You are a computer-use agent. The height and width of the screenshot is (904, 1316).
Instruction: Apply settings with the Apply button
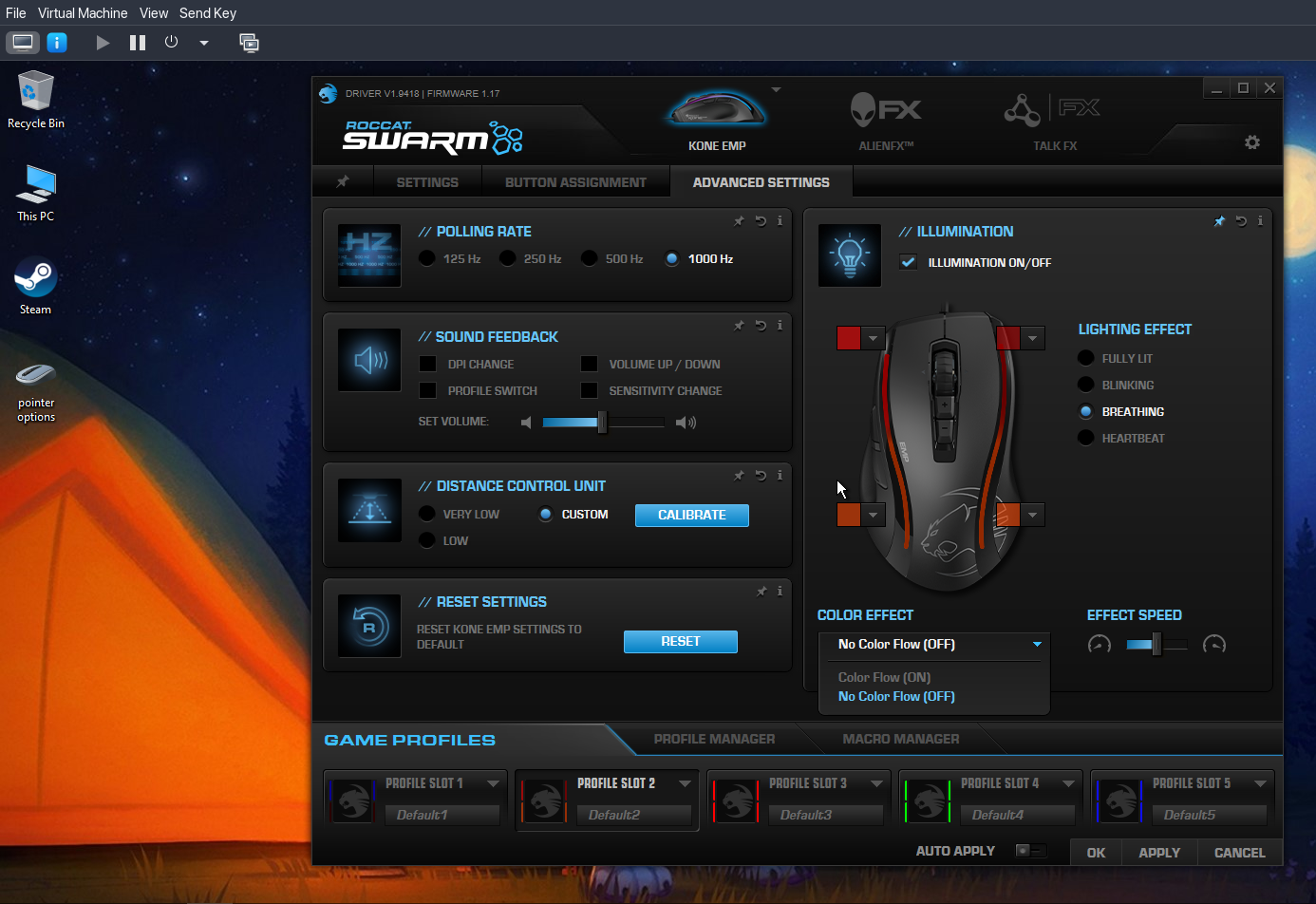[1158, 852]
